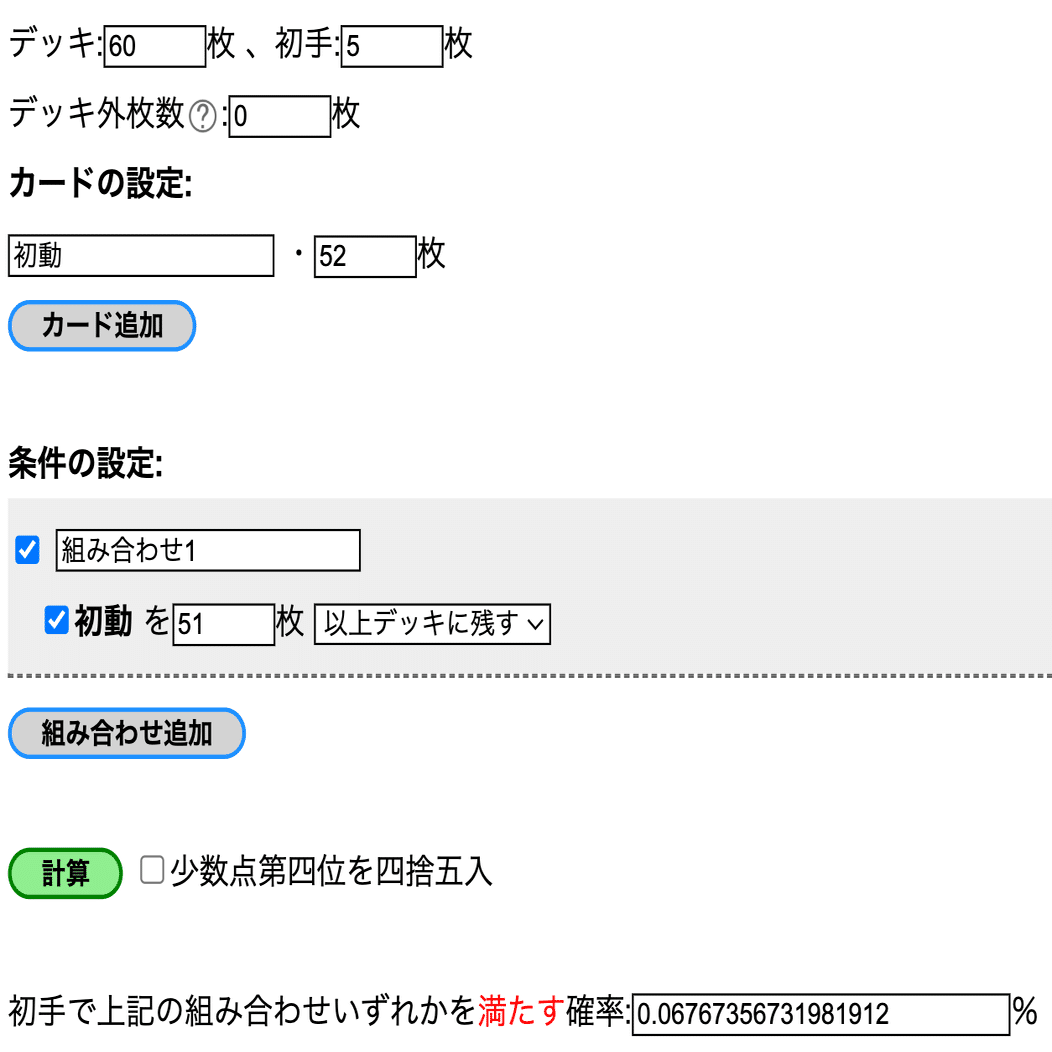The width and height of the screenshot is (1052, 1052).
Task: Toggle the 初動 condition checkbox
Action: tap(57, 621)
